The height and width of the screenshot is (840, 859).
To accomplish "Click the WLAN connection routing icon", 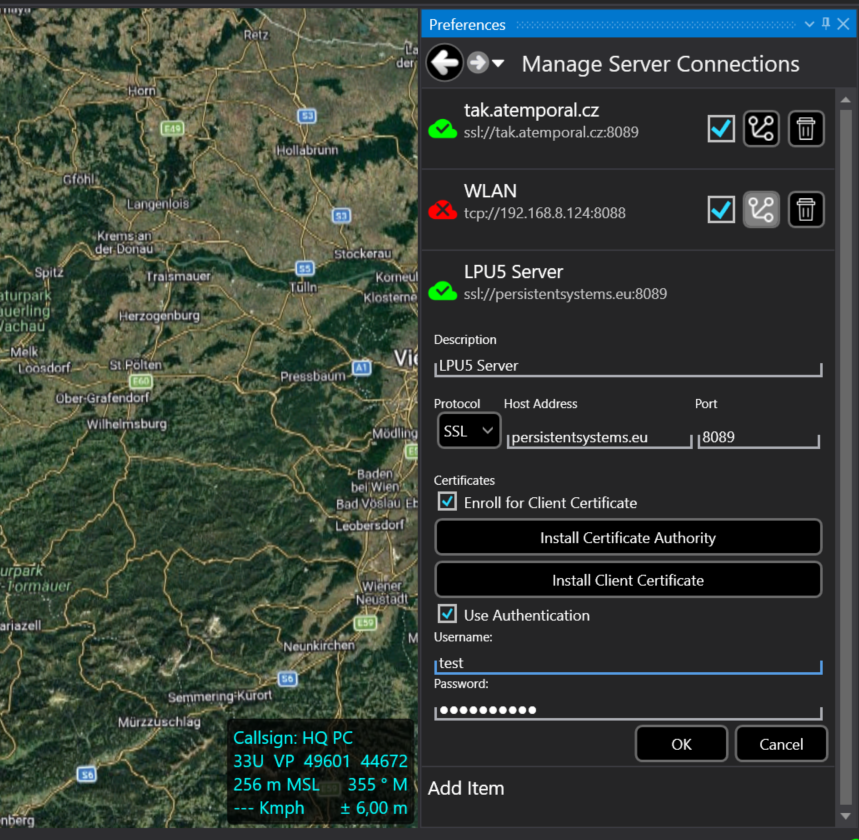I will 761,209.
